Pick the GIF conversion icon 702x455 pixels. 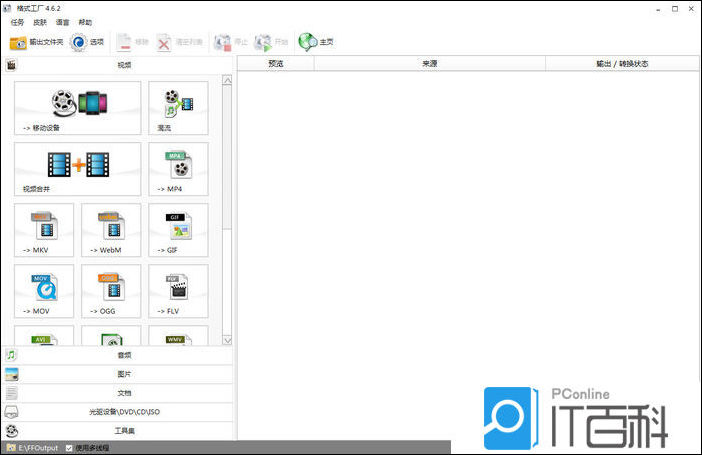pos(178,230)
